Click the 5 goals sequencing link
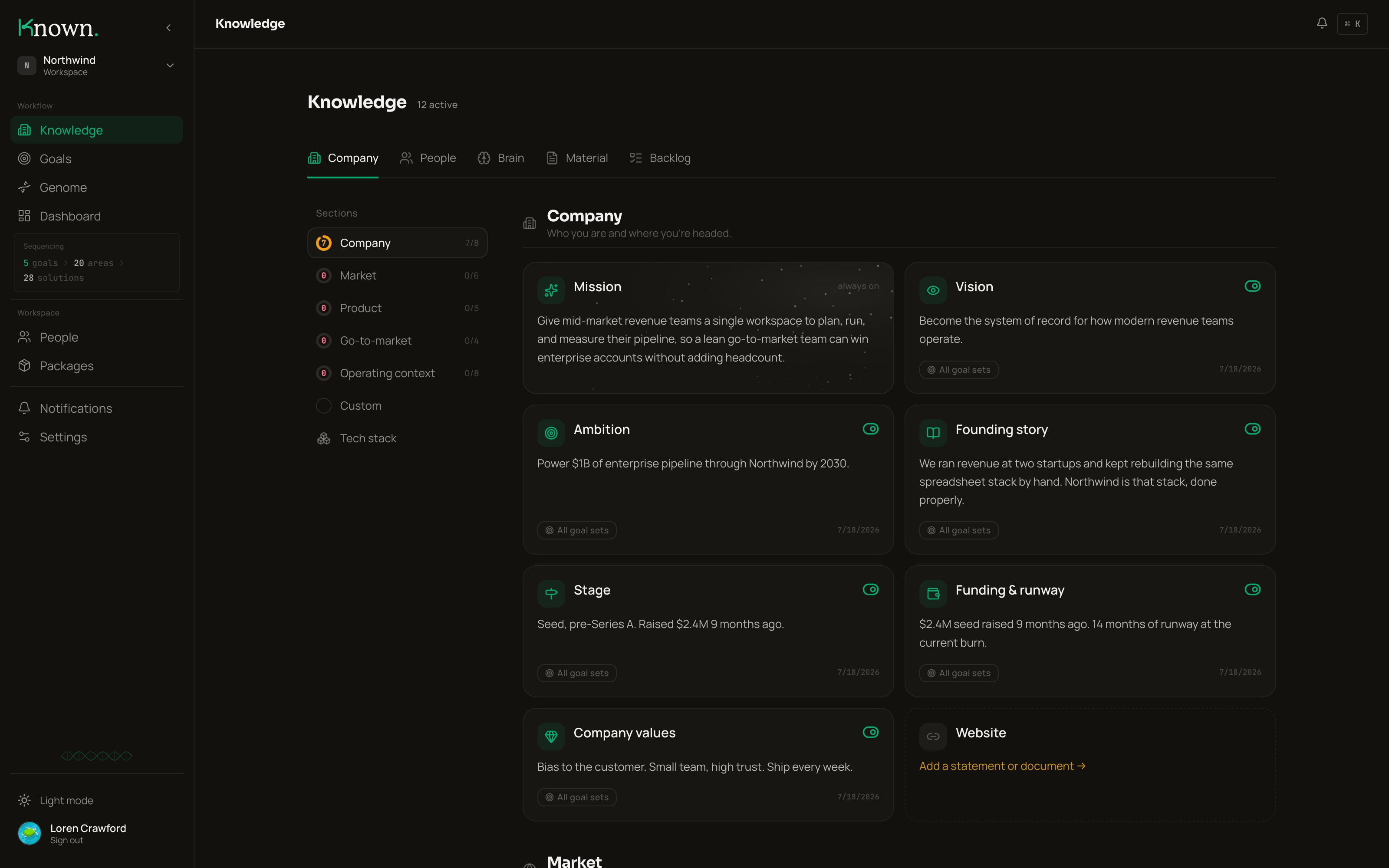1389x868 pixels. tap(41, 263)
